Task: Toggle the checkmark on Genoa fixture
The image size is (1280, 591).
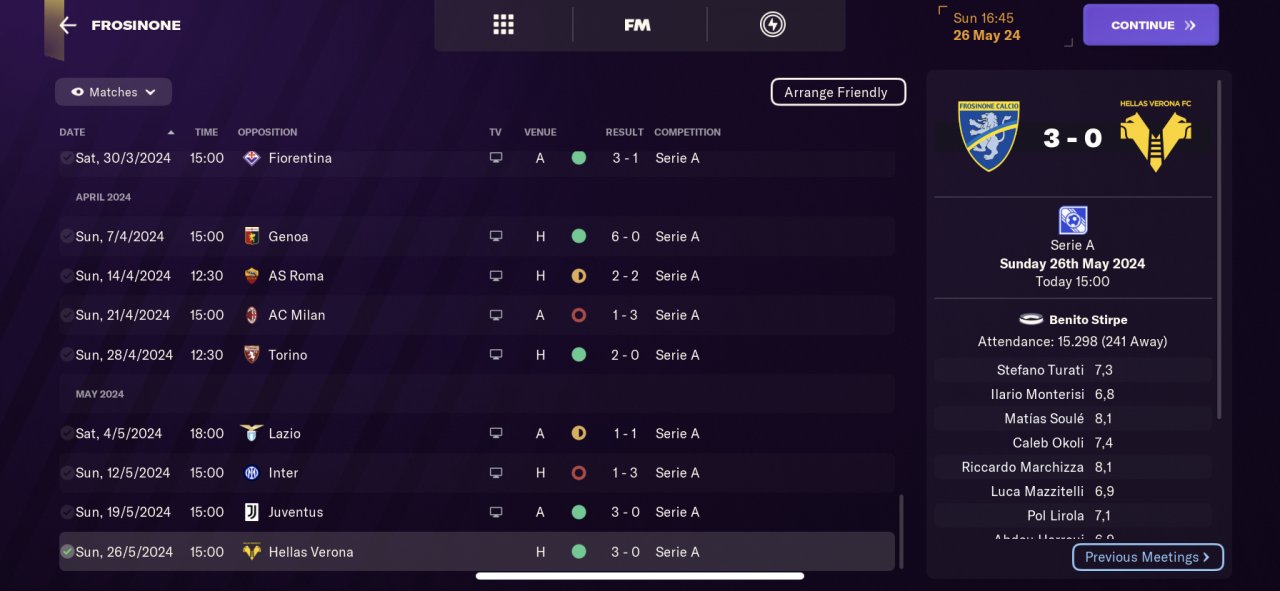Action: [67, 237]
